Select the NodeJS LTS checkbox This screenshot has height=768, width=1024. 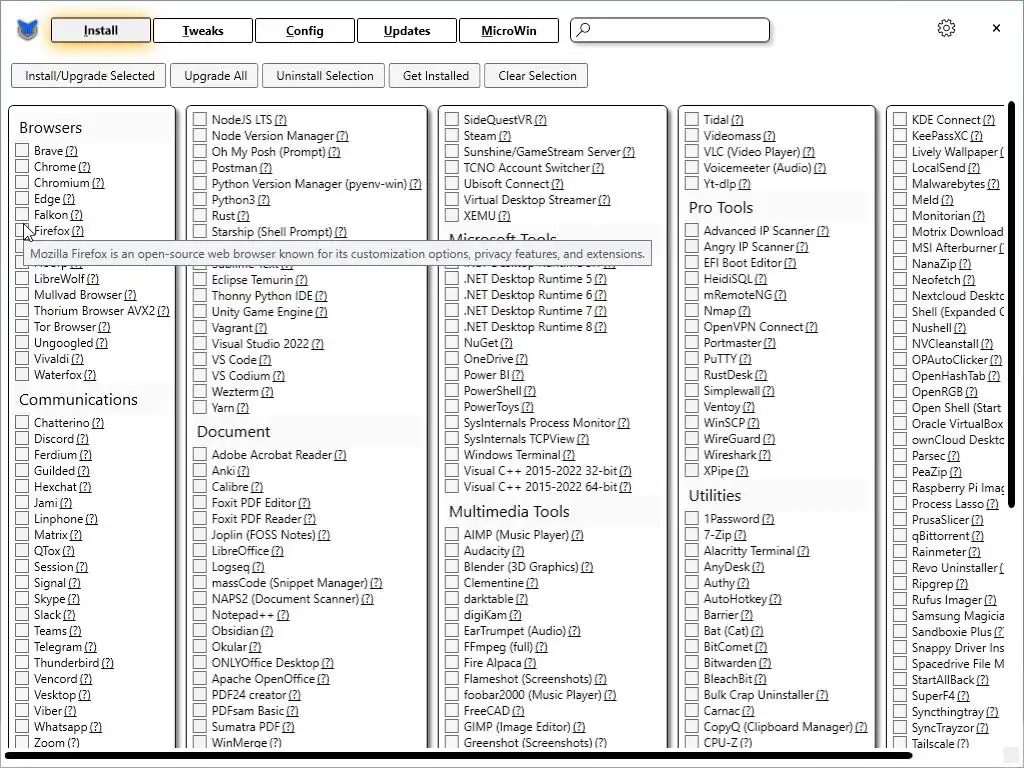[x=200, y=119]
